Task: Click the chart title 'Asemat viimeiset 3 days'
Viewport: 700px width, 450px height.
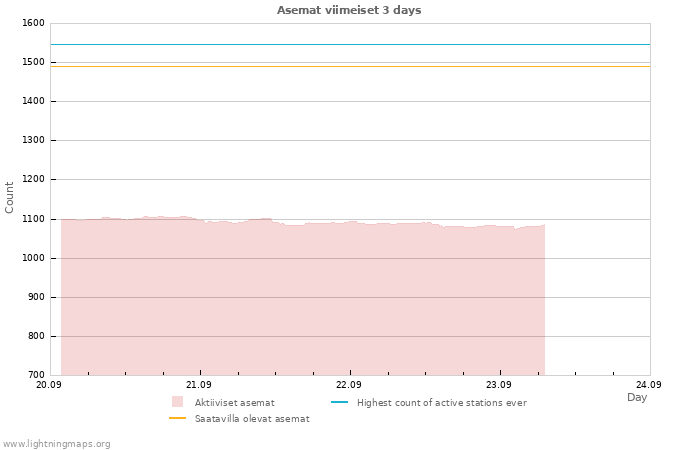Action: point(349,10)
